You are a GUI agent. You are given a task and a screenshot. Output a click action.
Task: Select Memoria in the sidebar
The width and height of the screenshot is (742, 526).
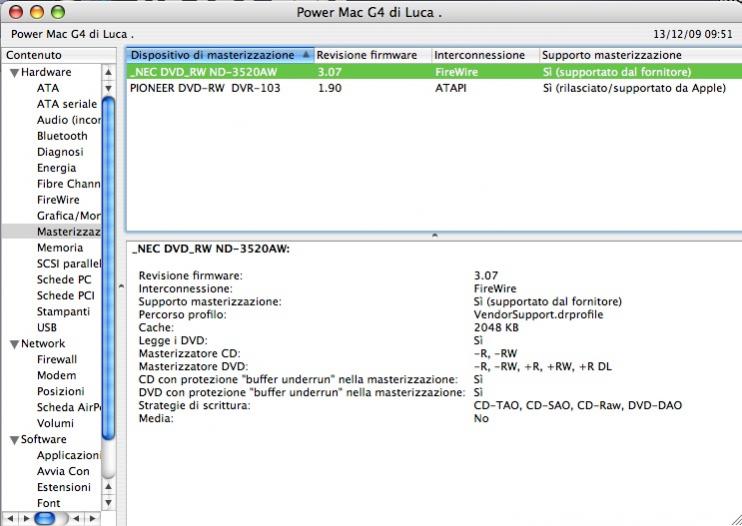pyautogui.click(x=60, y=248)
